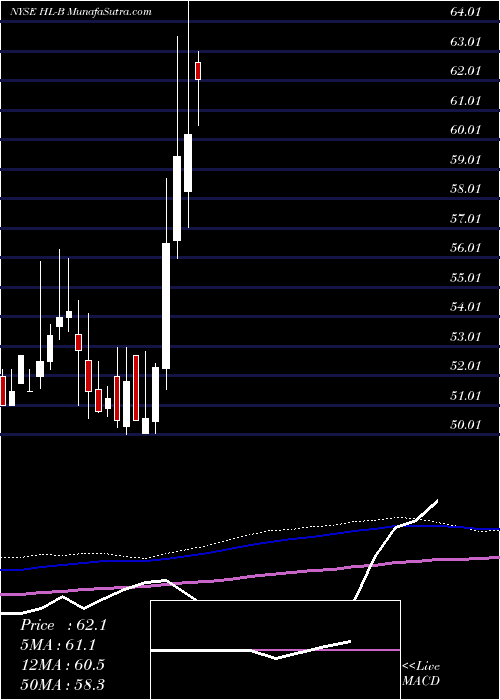Screen dimensions: 500x700
Task: Click the Price : 62.1 readout
Action: pyautogui.click(x=63, y=625)
